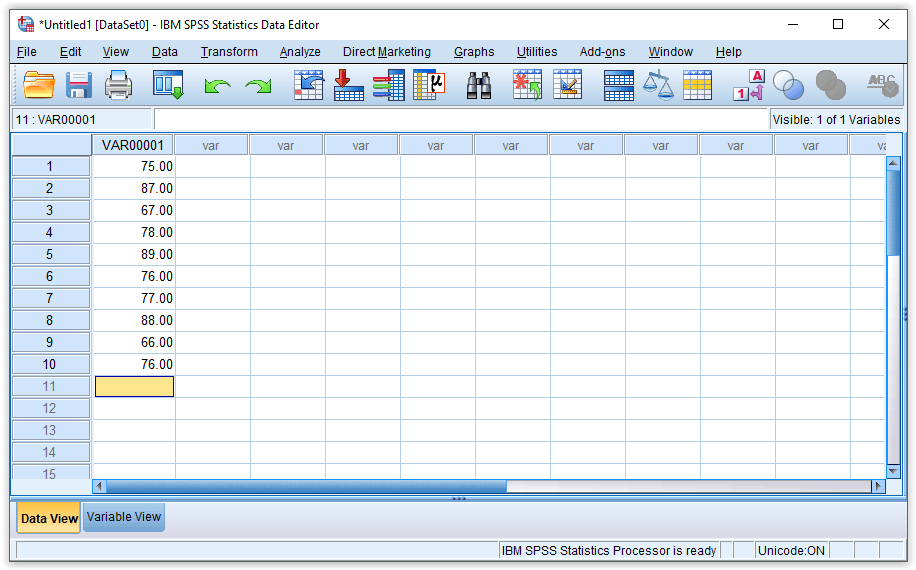
Task: Save the file with the floppy disk icon
Action: click(x=79, y=86)
